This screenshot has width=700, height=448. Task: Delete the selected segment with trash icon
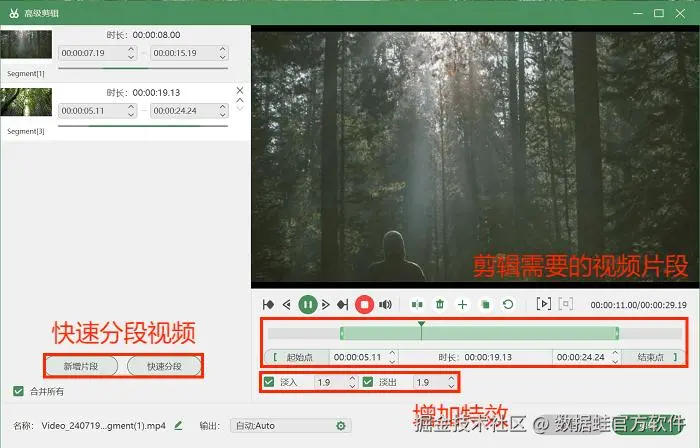click(x=440, y=305)
